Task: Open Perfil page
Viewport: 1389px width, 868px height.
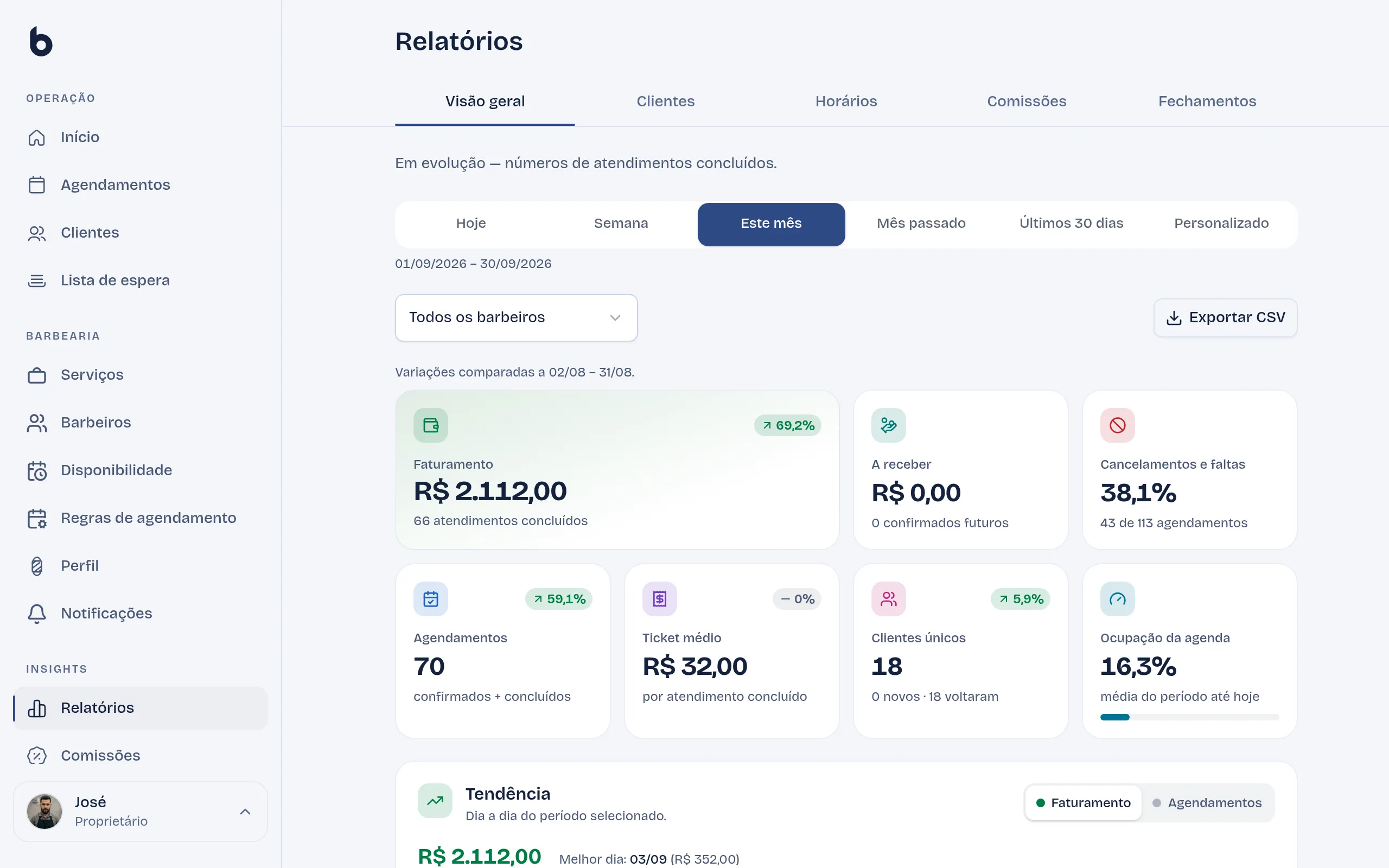Action: pos(141,565)
